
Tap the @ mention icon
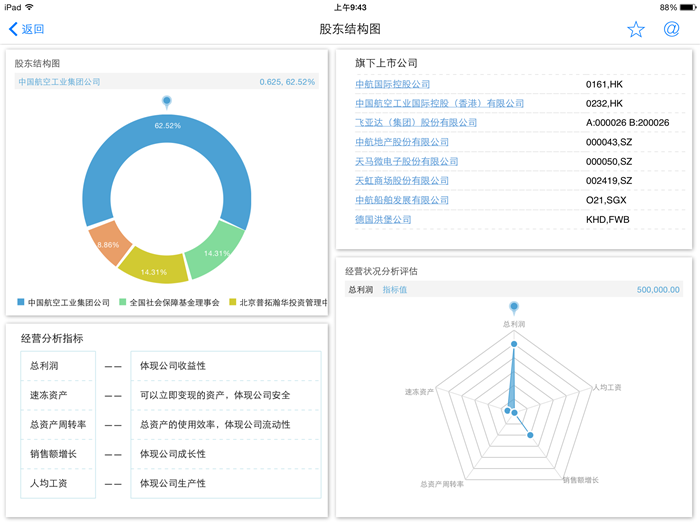[x=671, y=29]
